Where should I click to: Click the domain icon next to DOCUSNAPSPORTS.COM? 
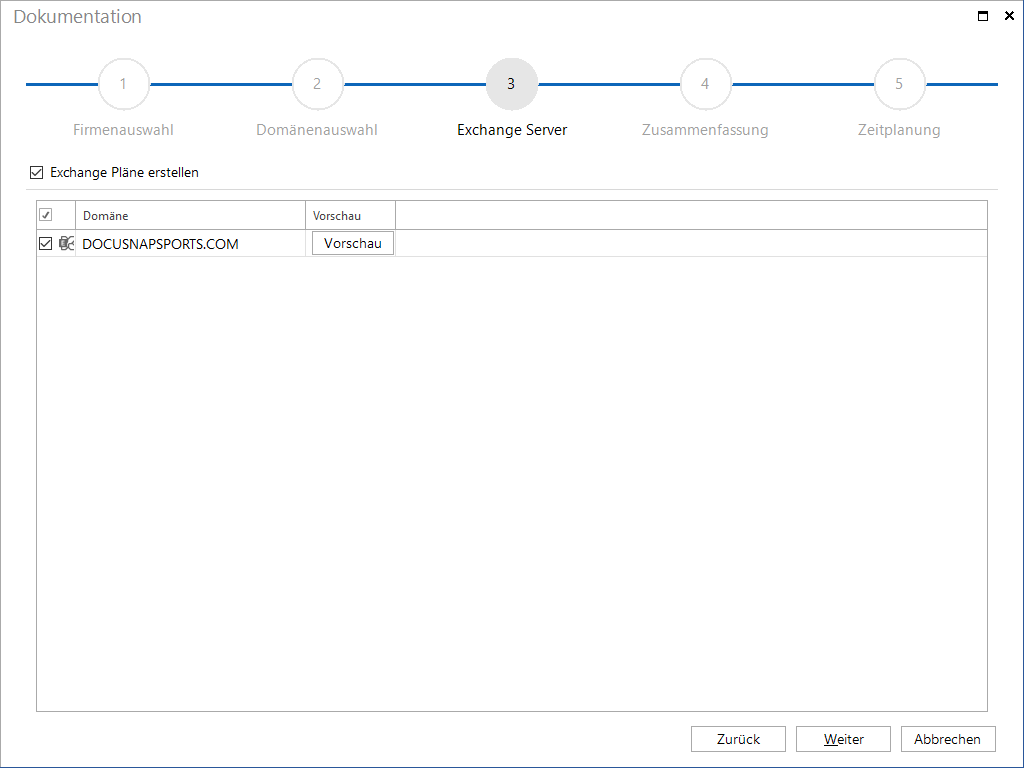tap(66, 244)
